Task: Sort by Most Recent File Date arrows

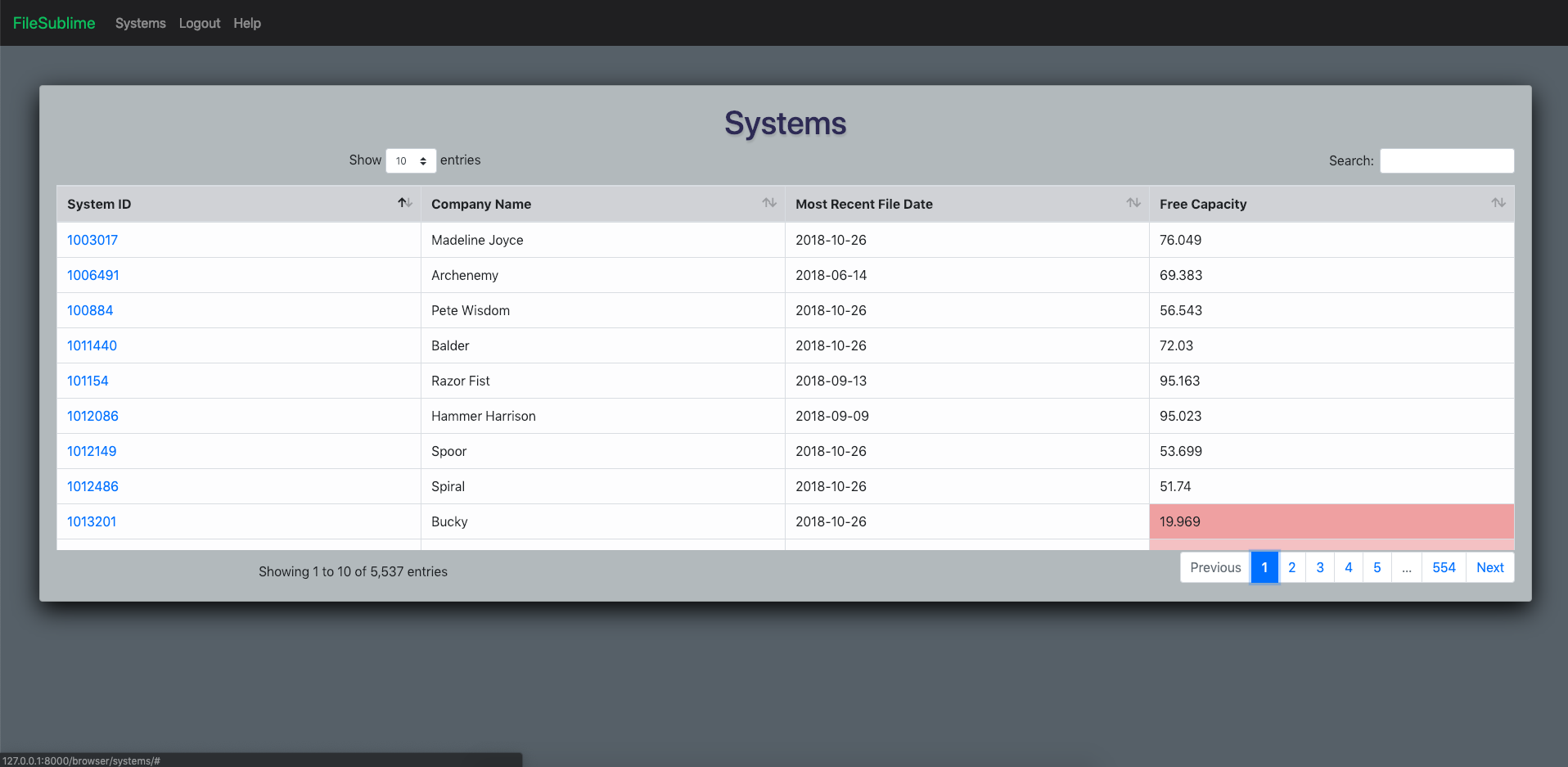Action: 1133,203
